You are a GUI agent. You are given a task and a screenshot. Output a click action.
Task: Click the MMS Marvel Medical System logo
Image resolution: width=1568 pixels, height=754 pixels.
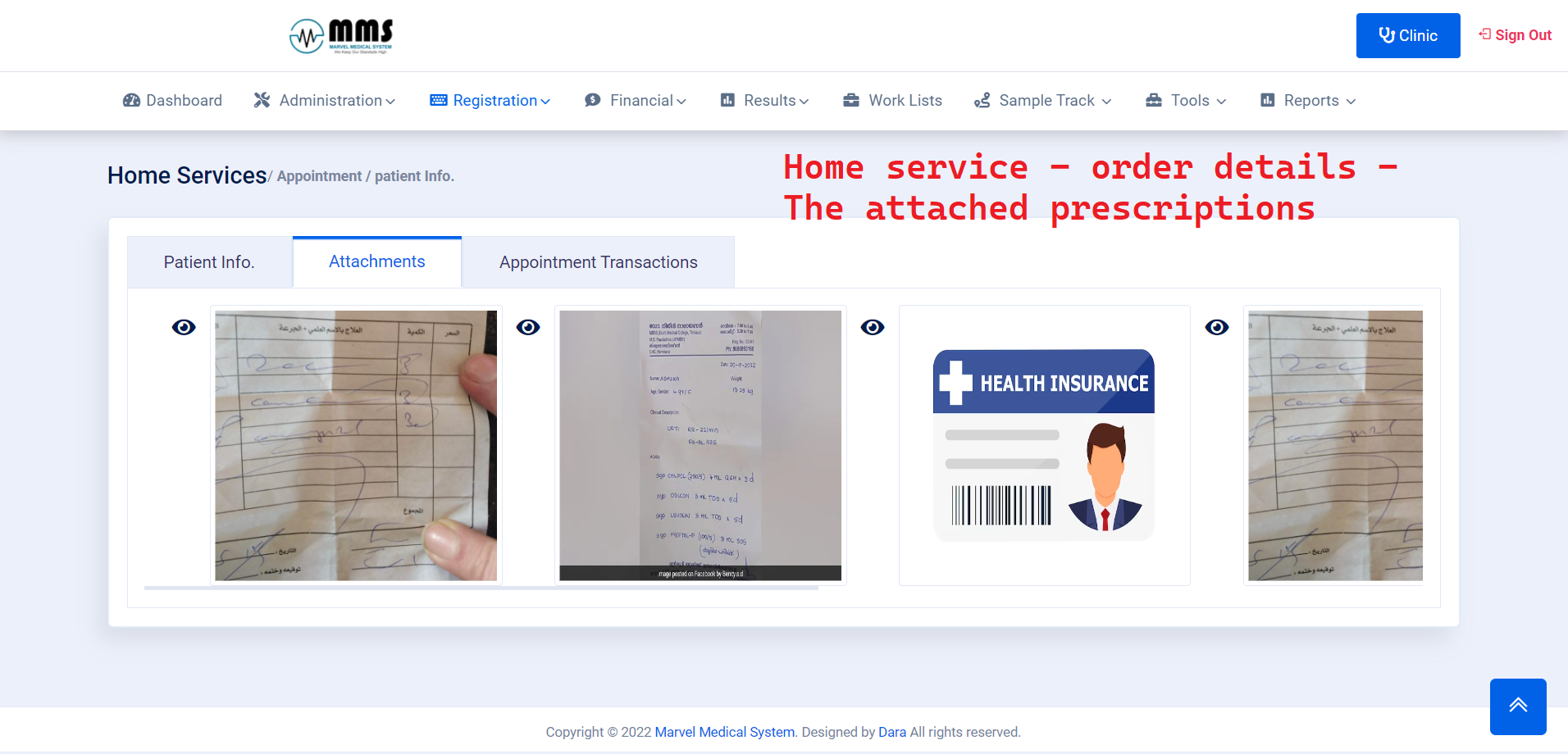340,35
